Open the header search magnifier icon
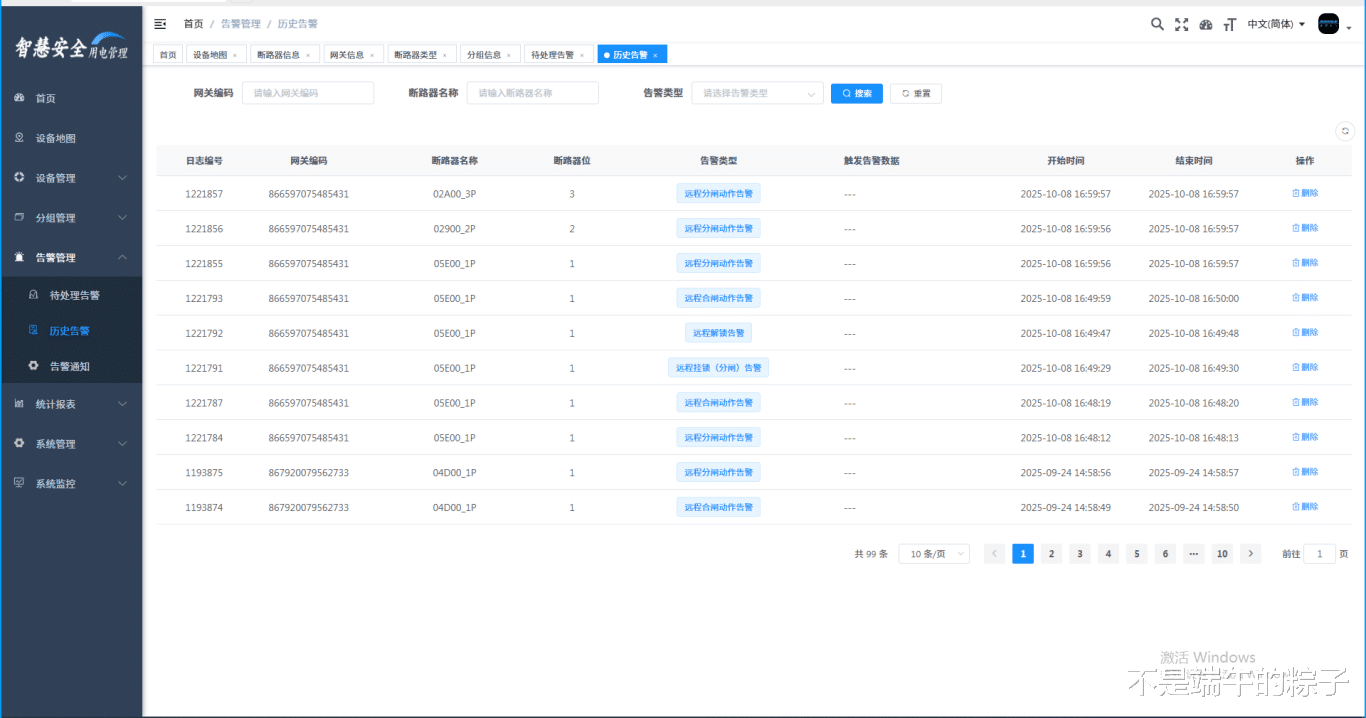Image resolution: width=1366 pixels, height=718 pixels. click(x=1157, y=24)
